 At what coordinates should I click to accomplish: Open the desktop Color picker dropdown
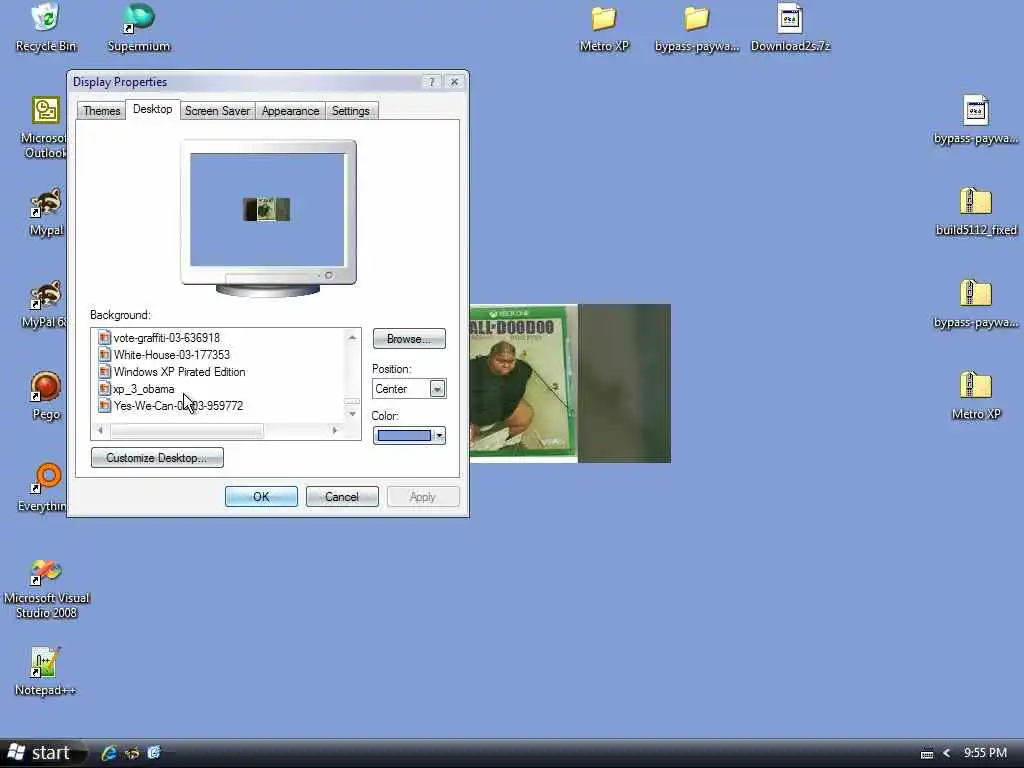[409, 436]
